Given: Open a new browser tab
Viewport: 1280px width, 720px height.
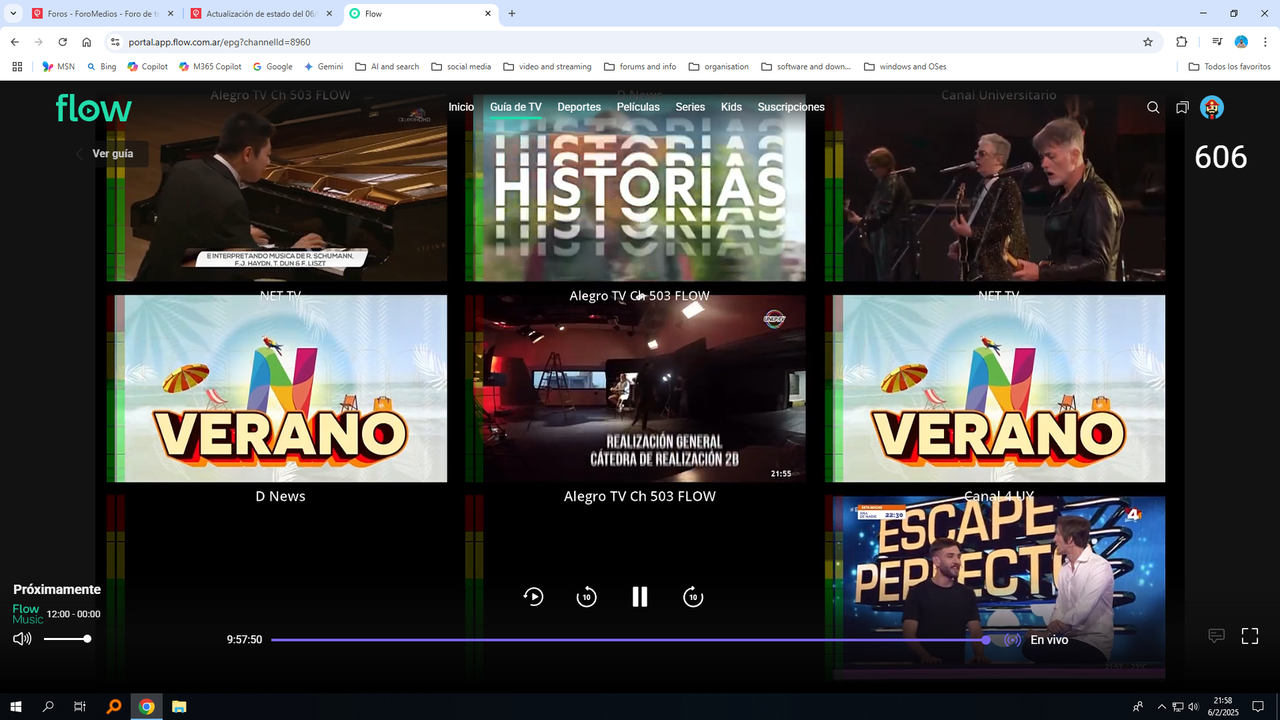Looking at the screenshot, I should point(512,14).
